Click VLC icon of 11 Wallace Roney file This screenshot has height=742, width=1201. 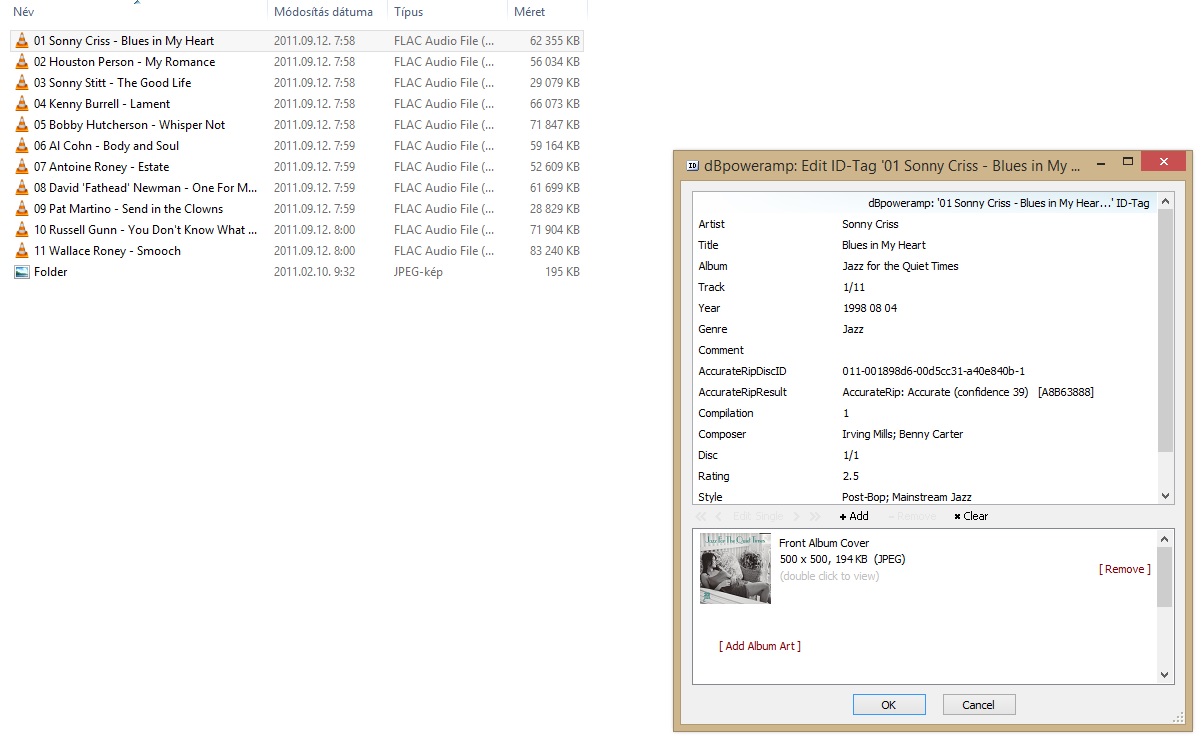coord(21,251)
